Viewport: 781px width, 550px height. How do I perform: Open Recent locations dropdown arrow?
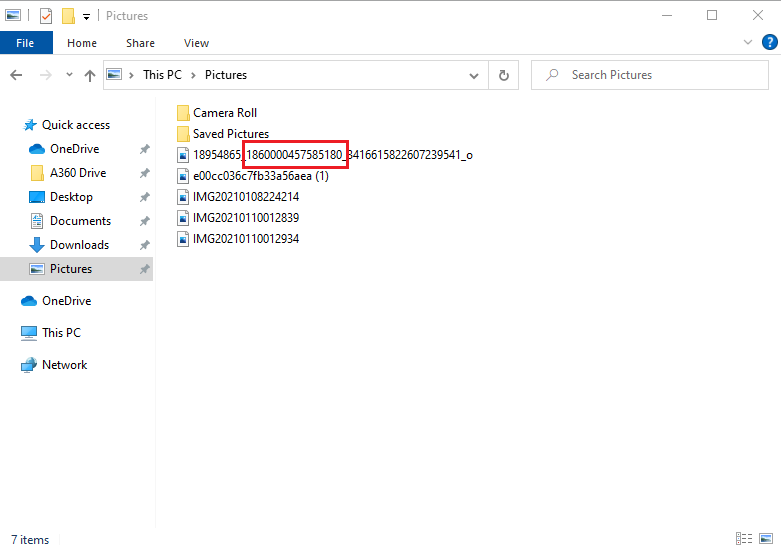tap(69, 75)
